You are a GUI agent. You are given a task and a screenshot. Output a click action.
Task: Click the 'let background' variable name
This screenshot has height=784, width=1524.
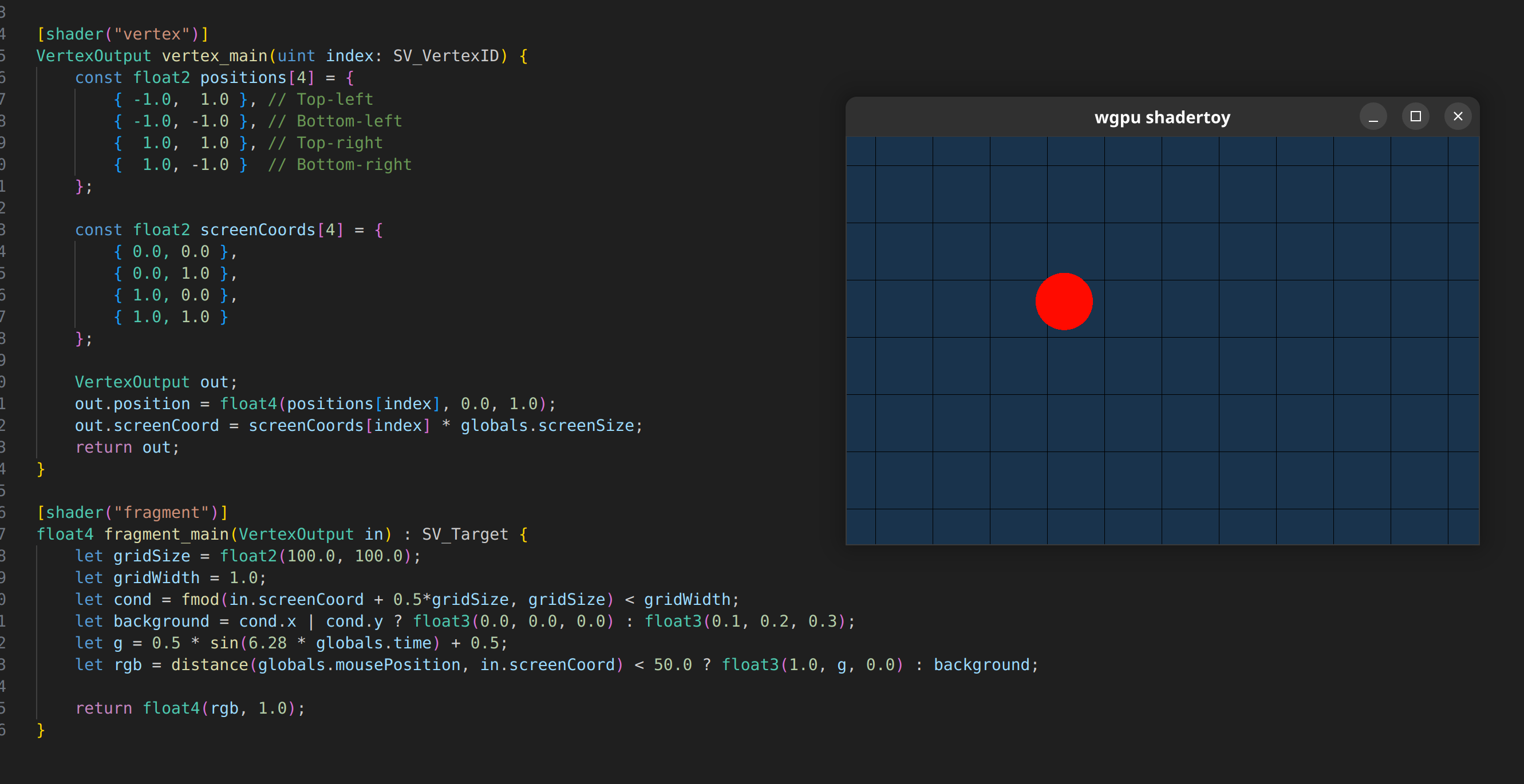(x=161, y=621)
